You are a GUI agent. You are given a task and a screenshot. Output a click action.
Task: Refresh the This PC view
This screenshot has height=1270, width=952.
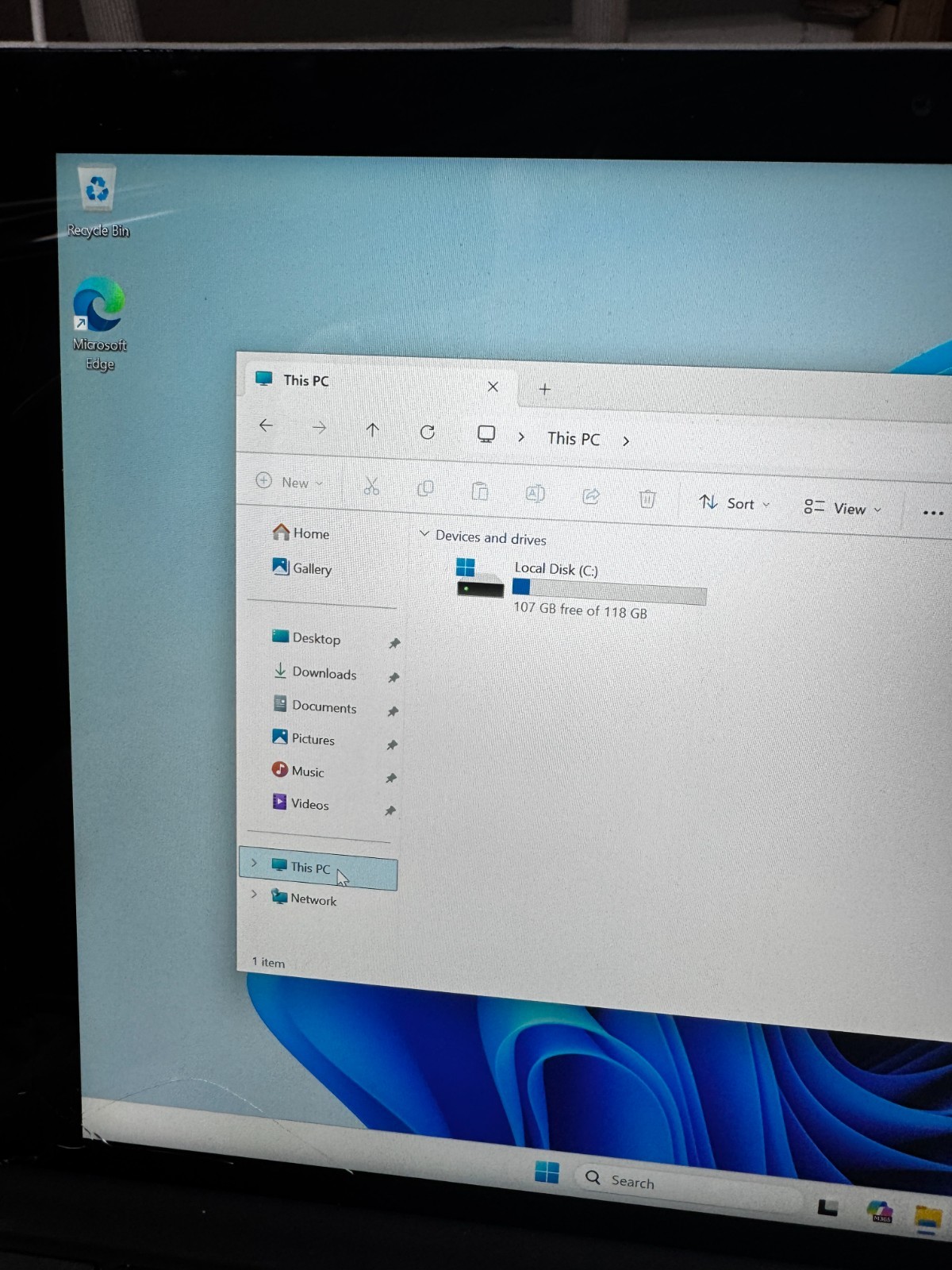[428, 432]
